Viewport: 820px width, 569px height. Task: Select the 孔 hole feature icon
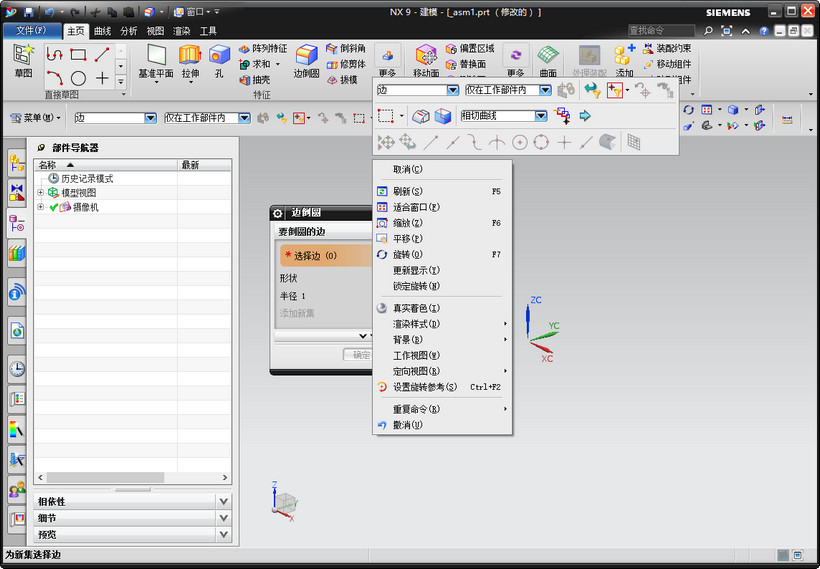click(219, 55)
